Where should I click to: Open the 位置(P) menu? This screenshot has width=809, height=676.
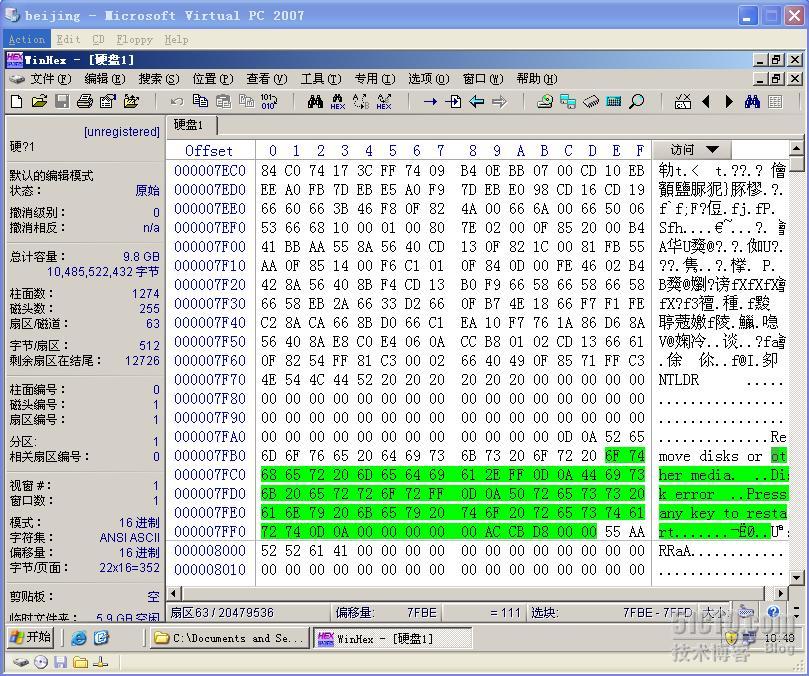tap(213, 79)
